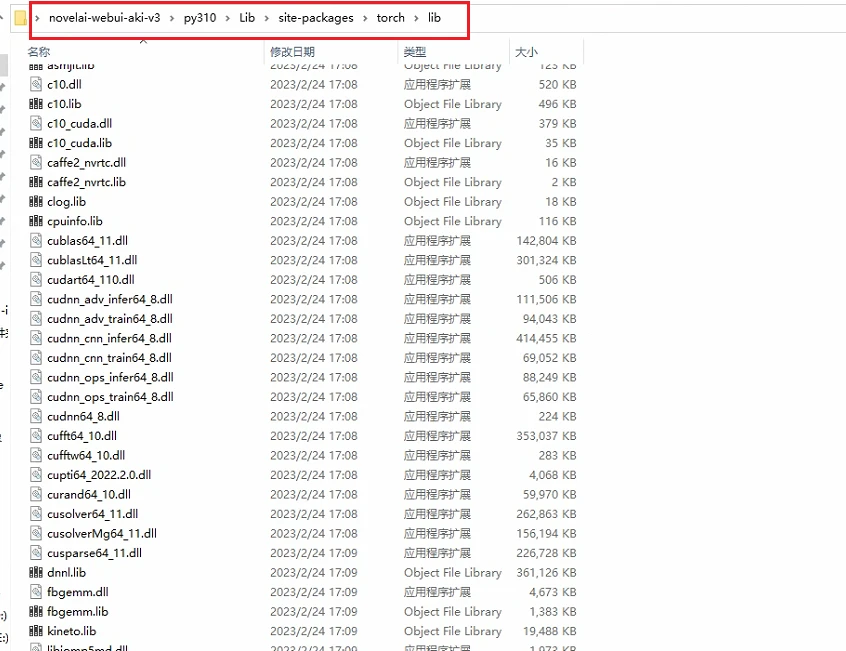Click 应用程序扩展 type of fbgemm.dll

(437, 592)
